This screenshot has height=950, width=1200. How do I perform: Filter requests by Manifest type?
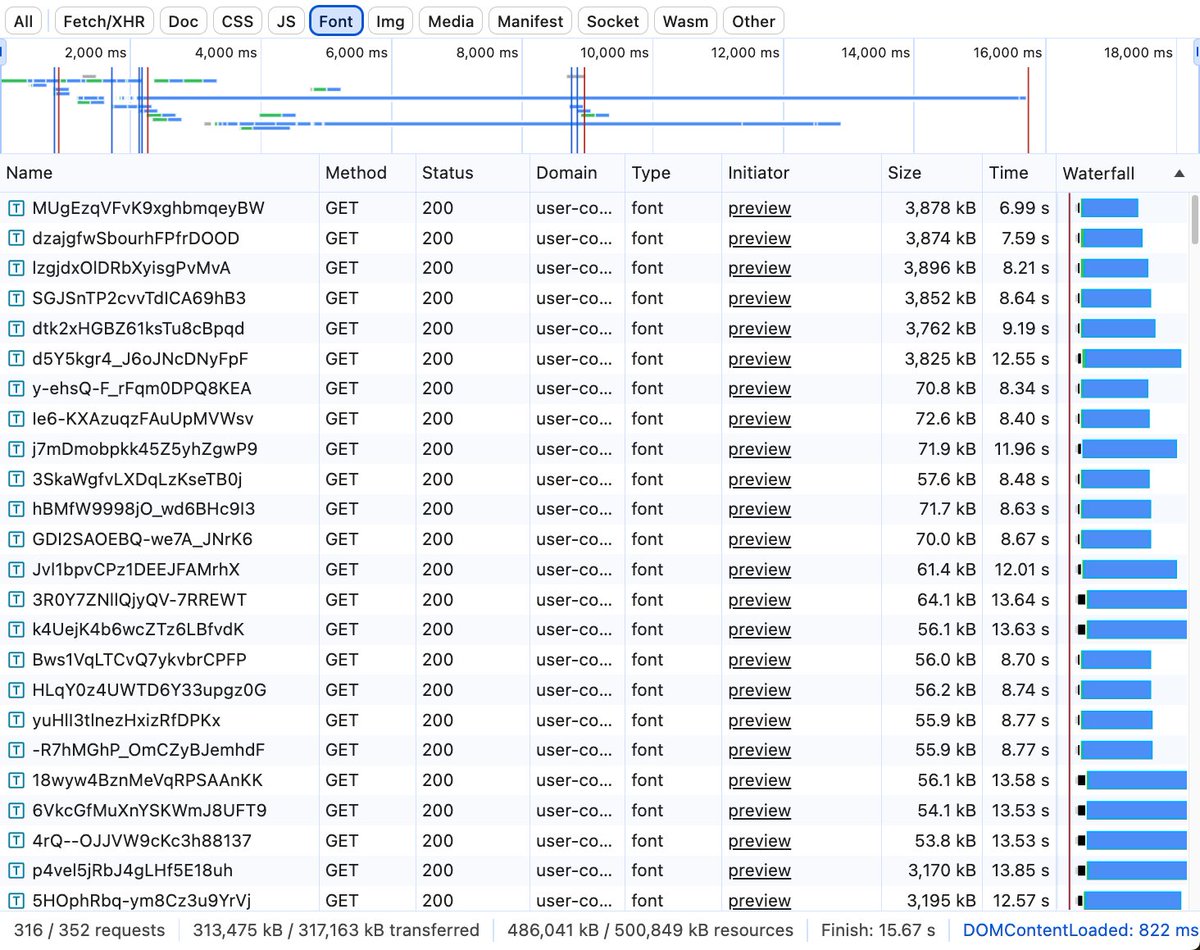(530, 21)
